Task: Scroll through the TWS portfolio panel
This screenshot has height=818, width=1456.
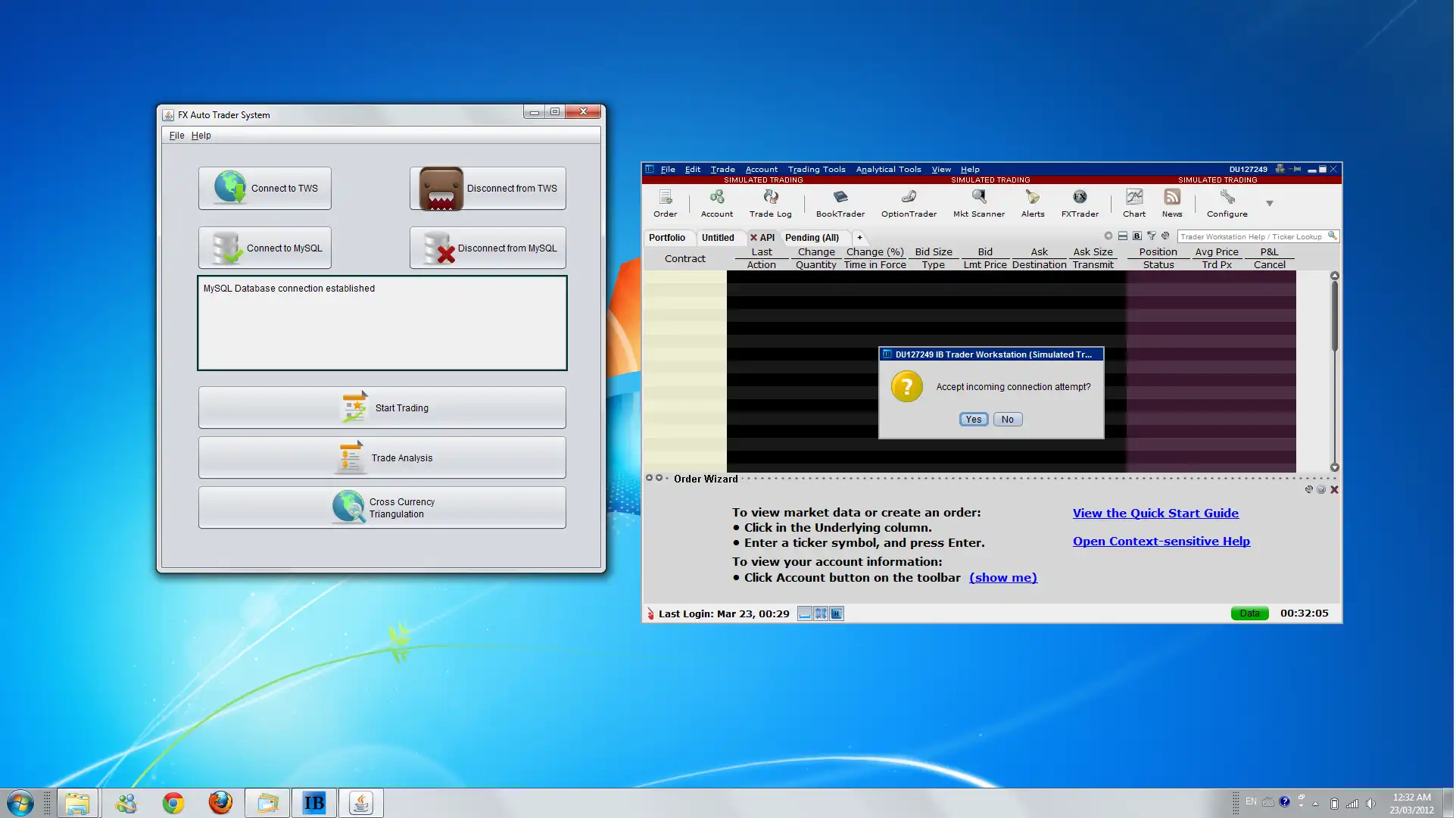Action: point(1334,371)
